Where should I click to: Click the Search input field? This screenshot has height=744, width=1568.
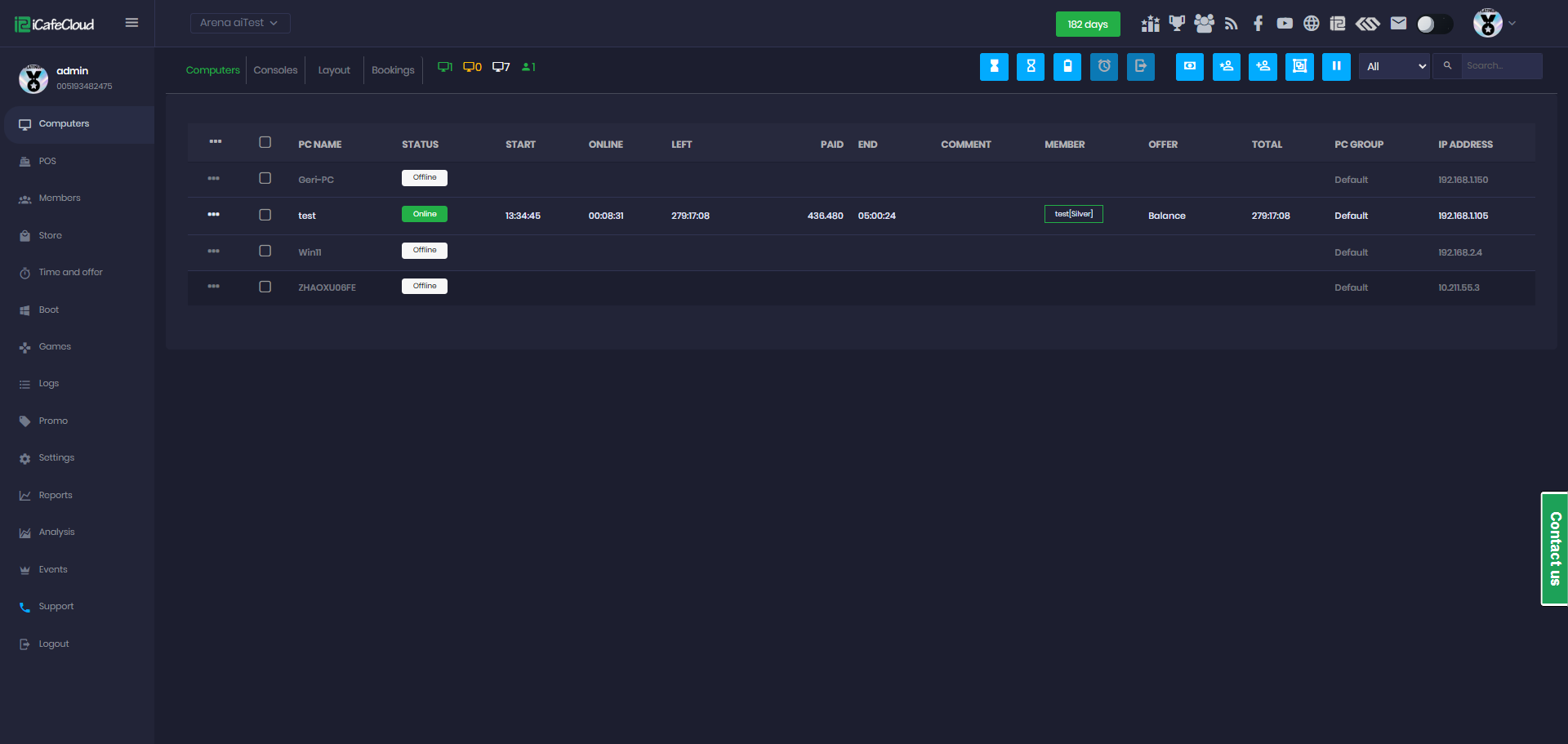click(1501, 66)
